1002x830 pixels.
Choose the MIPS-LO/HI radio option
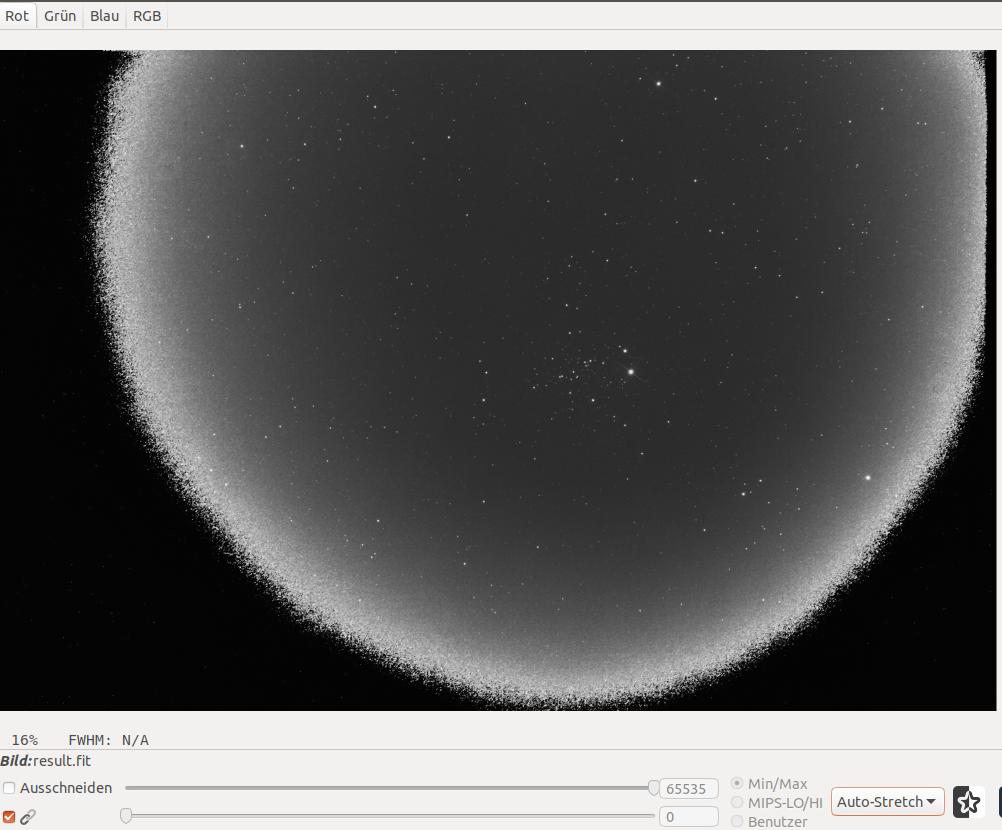click(737, 802)
